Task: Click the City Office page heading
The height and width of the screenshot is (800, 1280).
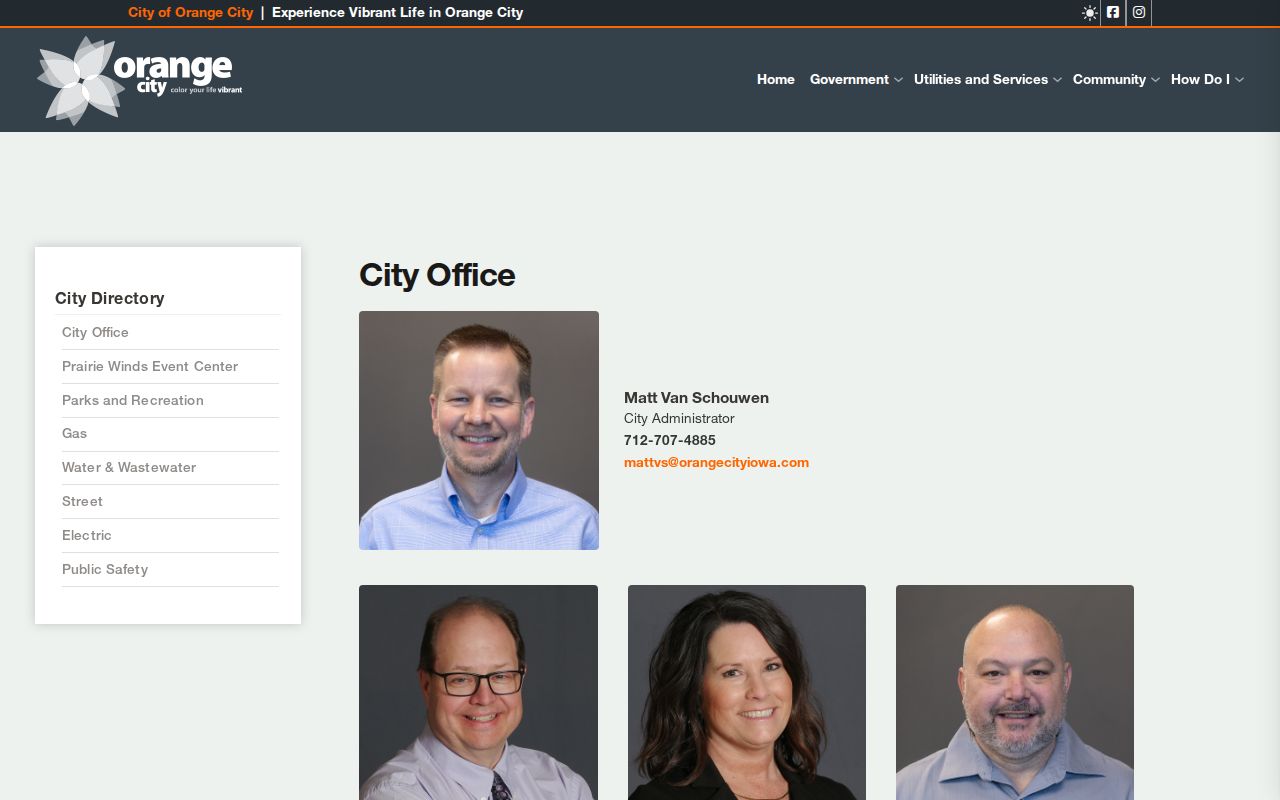Action: 437,275
